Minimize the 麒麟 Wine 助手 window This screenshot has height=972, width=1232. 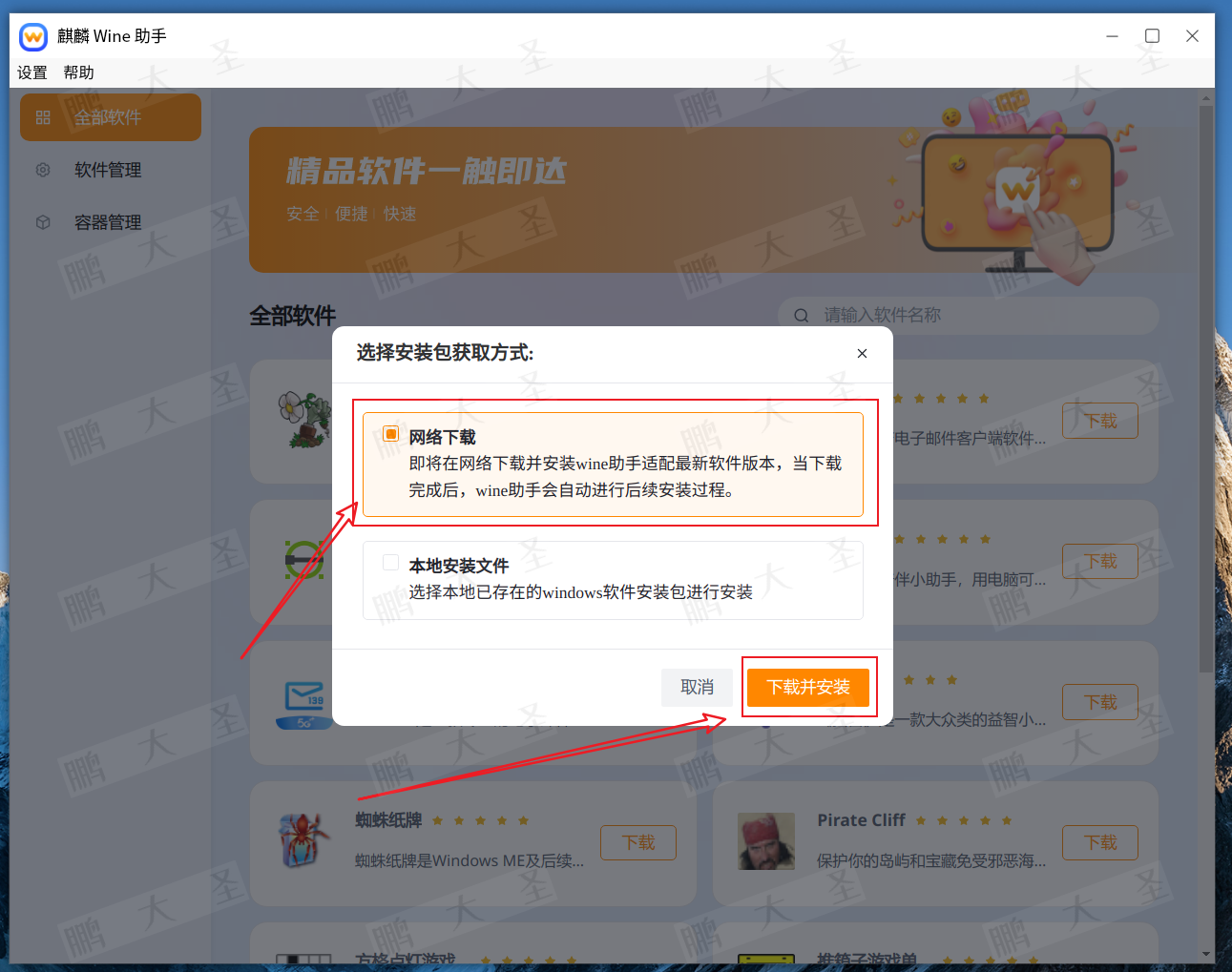click(x=1112, y=36)
